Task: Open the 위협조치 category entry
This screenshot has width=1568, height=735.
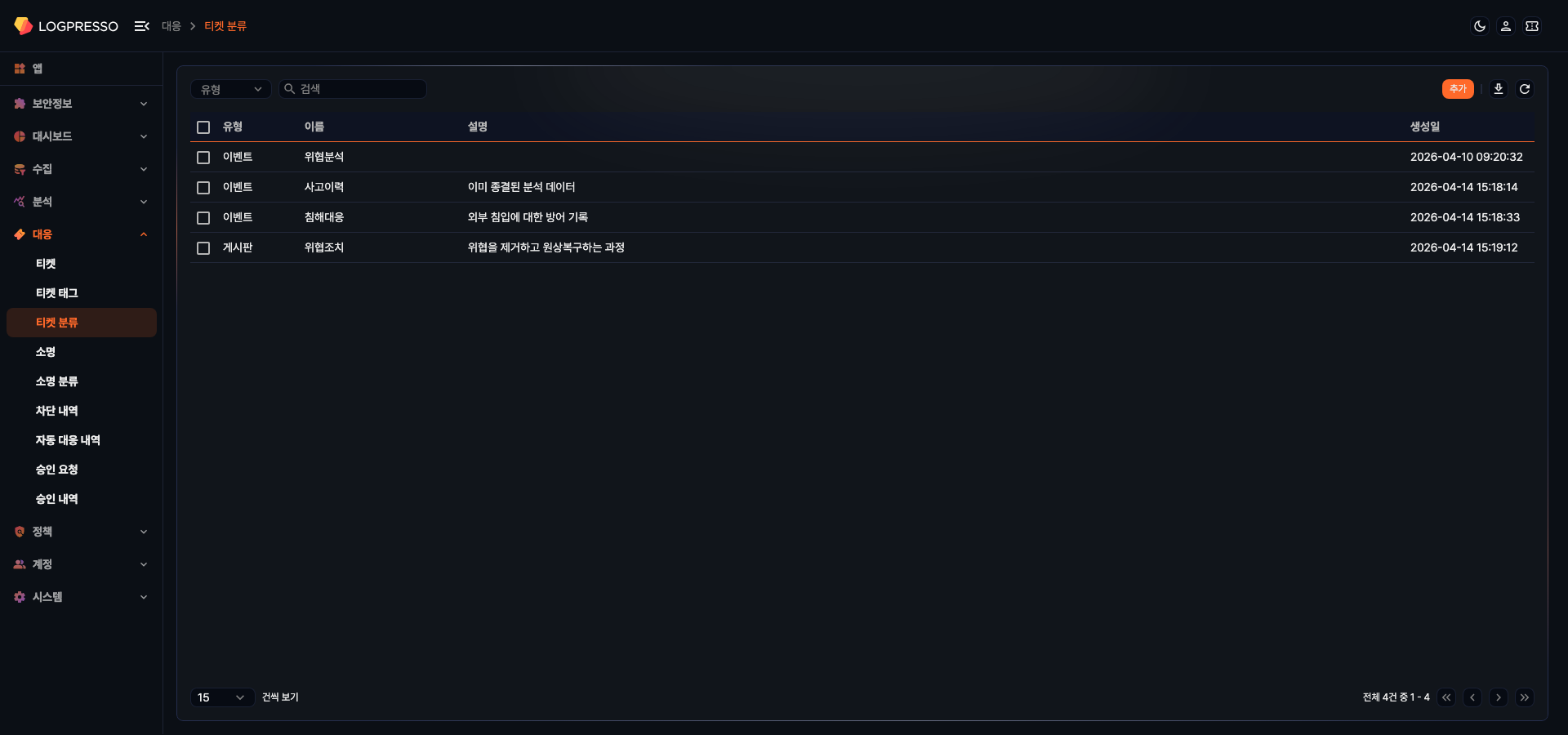Action: tap(324, 247)
